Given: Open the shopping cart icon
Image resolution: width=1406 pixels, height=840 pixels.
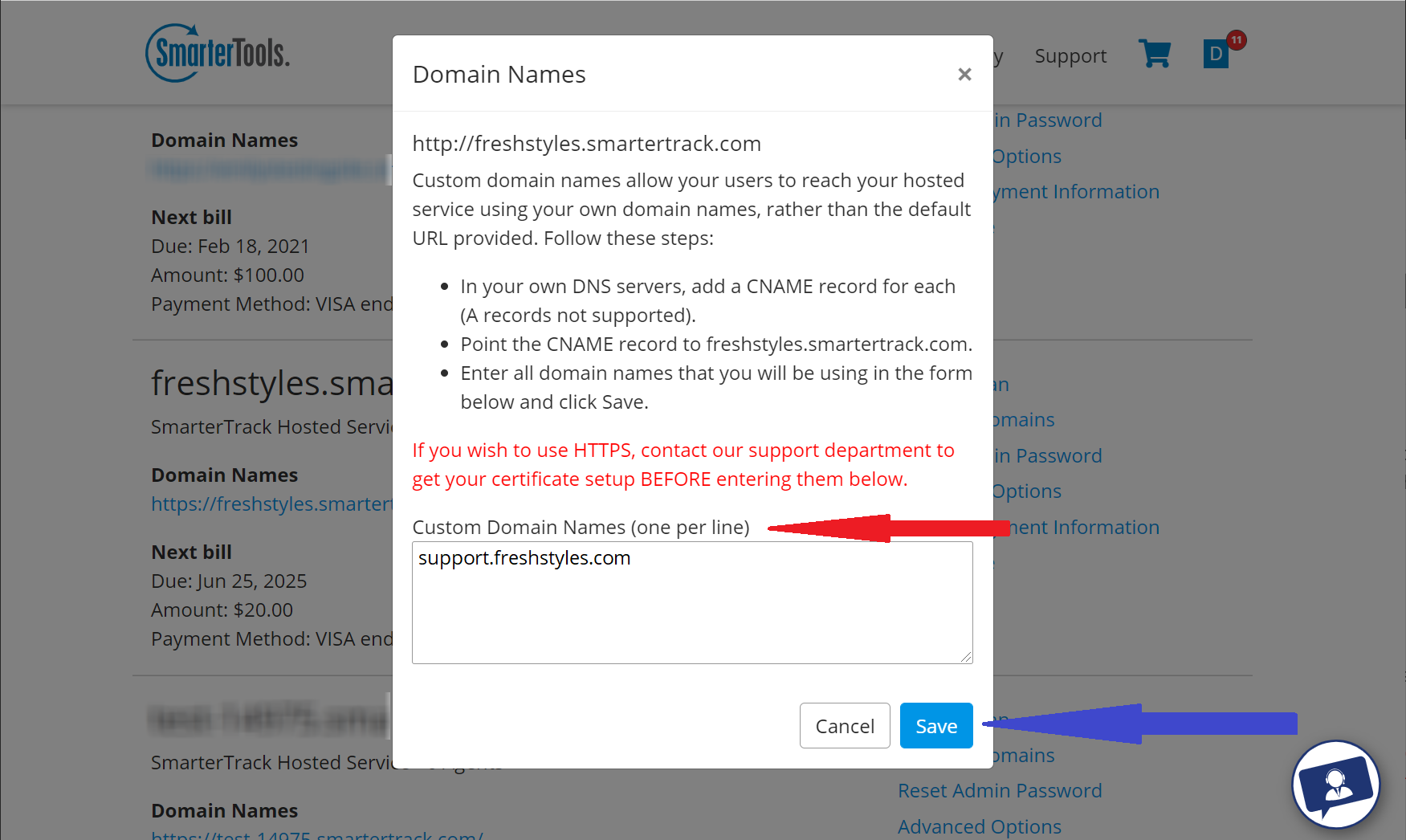Looking at the screenshot, I should point(1155,55).
